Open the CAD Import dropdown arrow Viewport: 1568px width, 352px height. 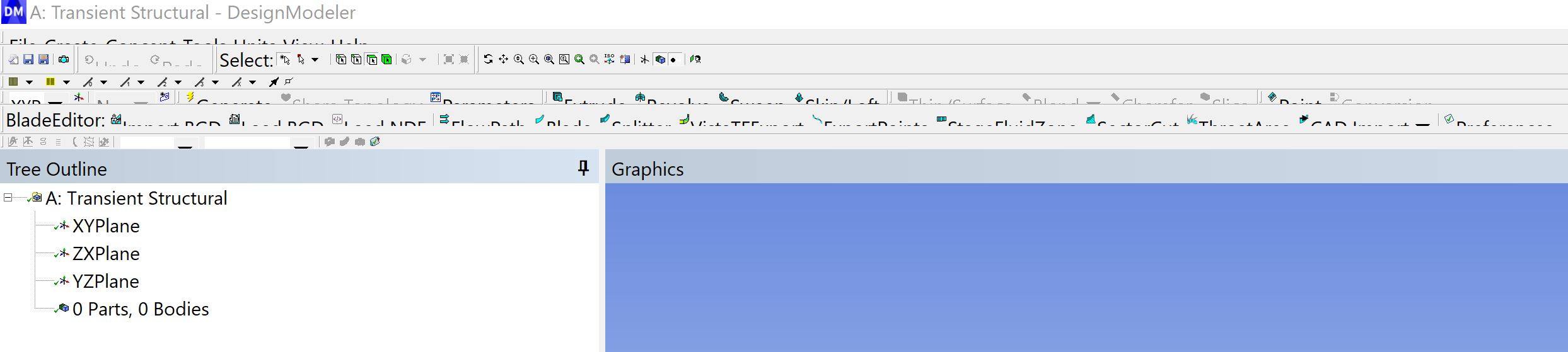pos(1422,124)
